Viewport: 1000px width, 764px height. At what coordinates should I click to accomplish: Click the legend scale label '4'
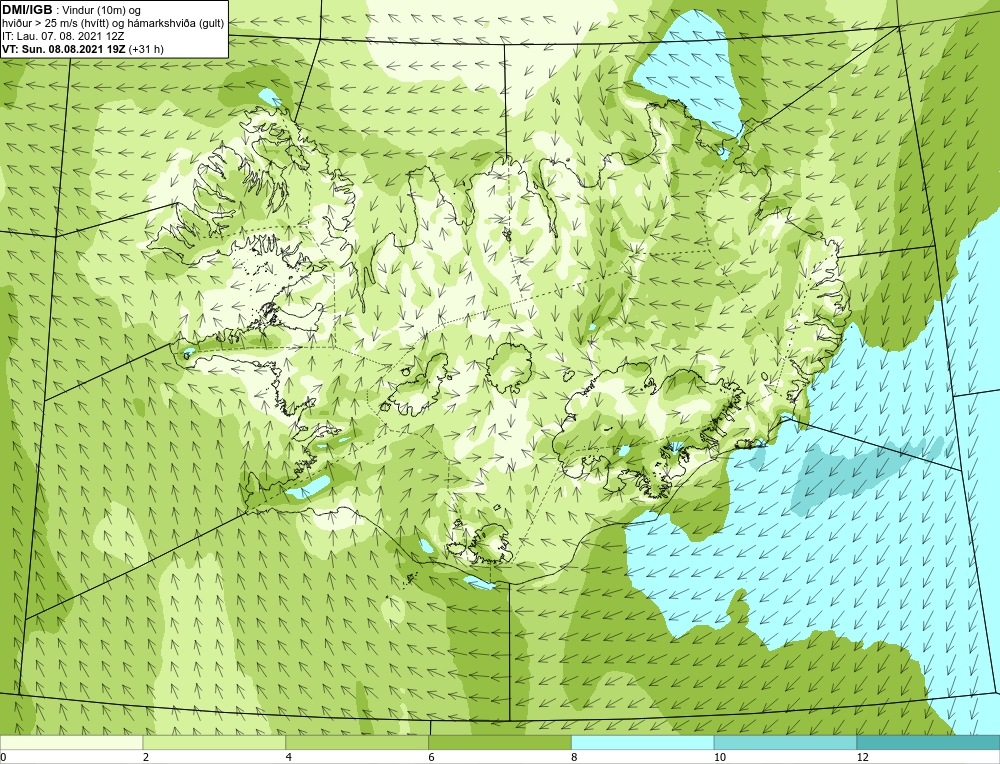(x=289, y=757)
